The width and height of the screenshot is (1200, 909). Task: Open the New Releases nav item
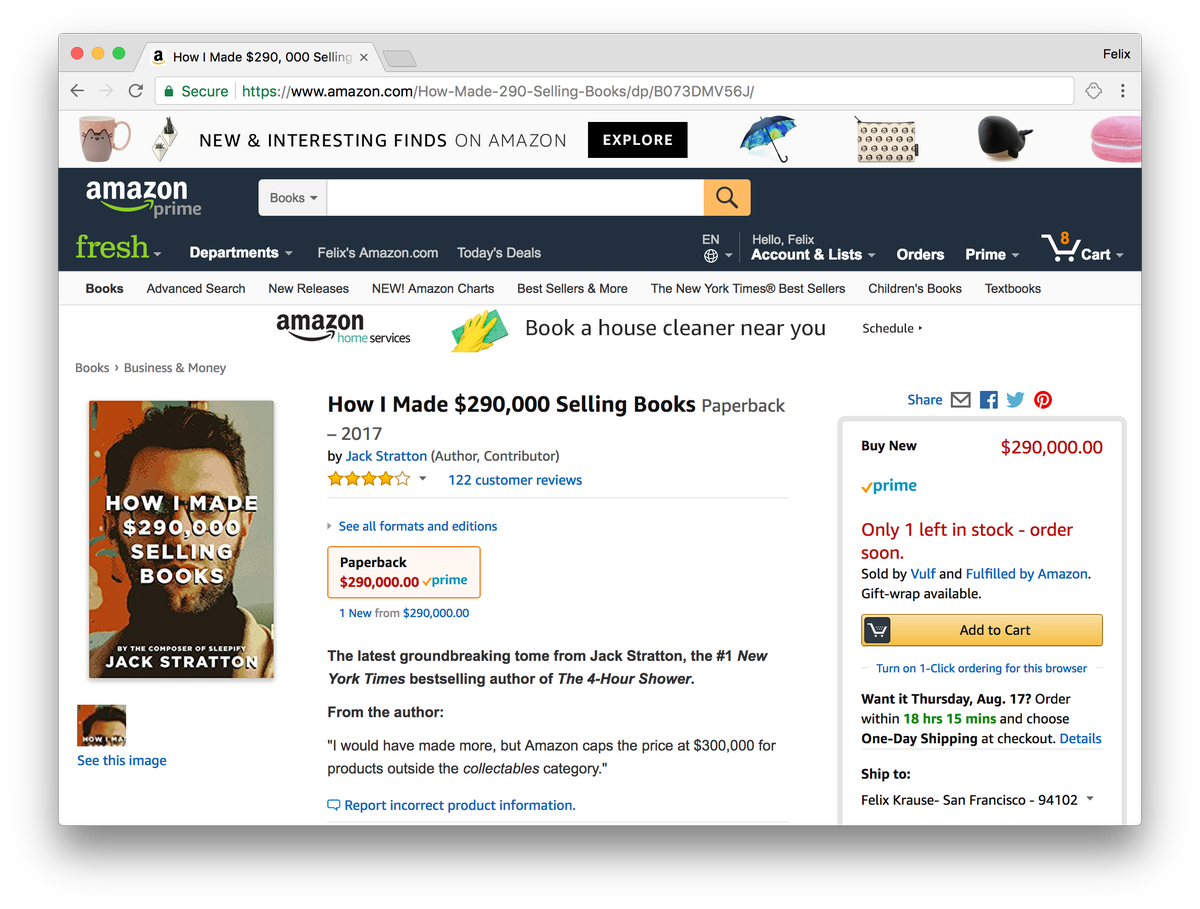point(308,288)
